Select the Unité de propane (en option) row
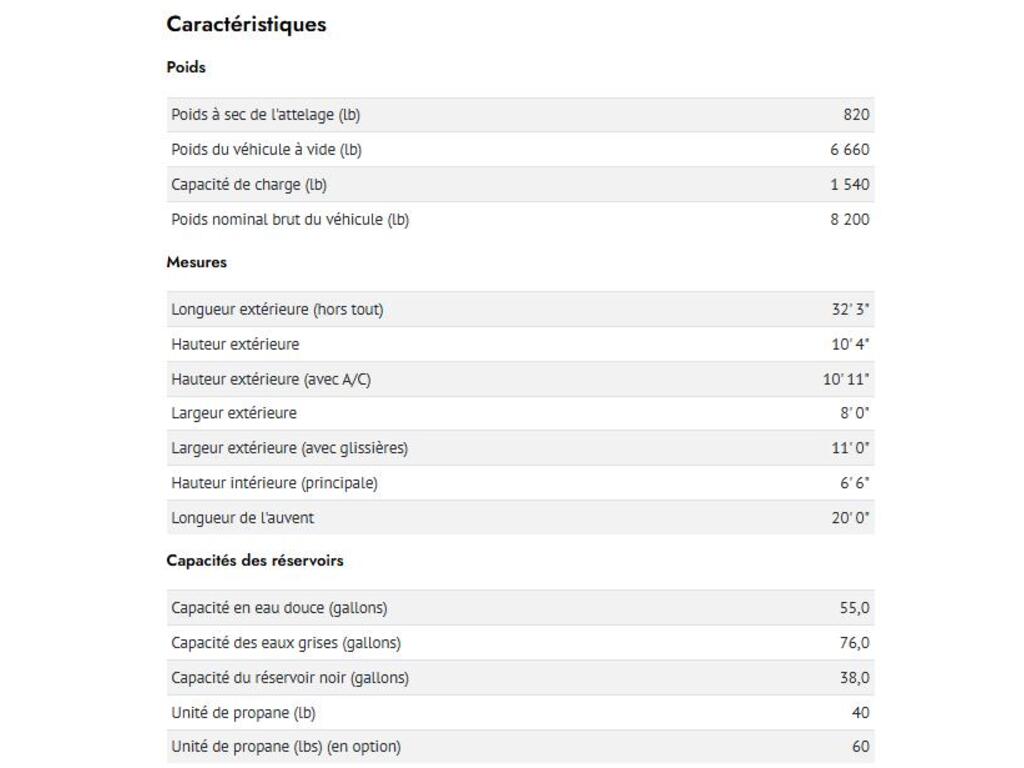This screenshot has height=768, width=1024. (x=520, y=746)
